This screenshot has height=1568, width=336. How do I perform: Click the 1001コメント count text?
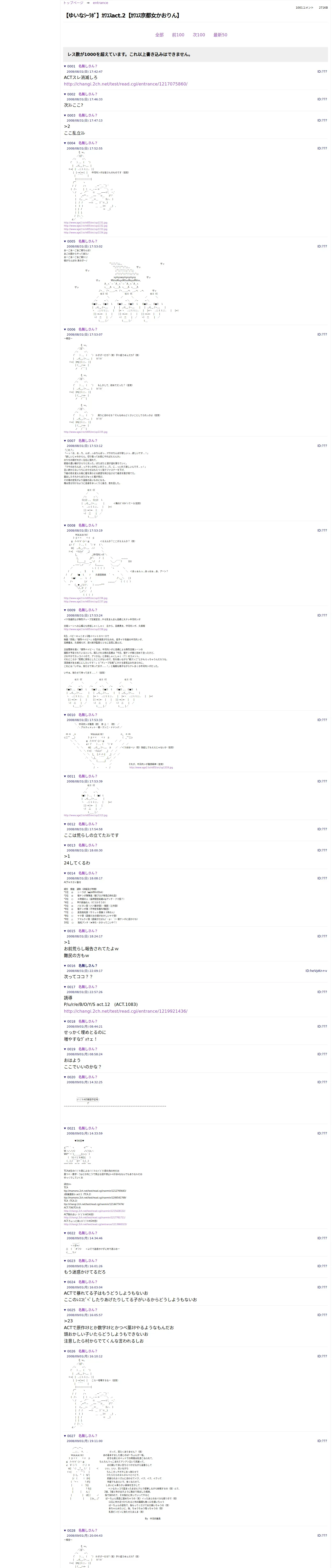point(304,8)
